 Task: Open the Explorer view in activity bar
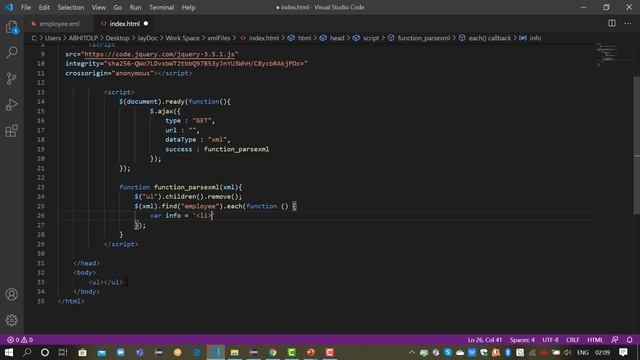[x=11, y=27]
